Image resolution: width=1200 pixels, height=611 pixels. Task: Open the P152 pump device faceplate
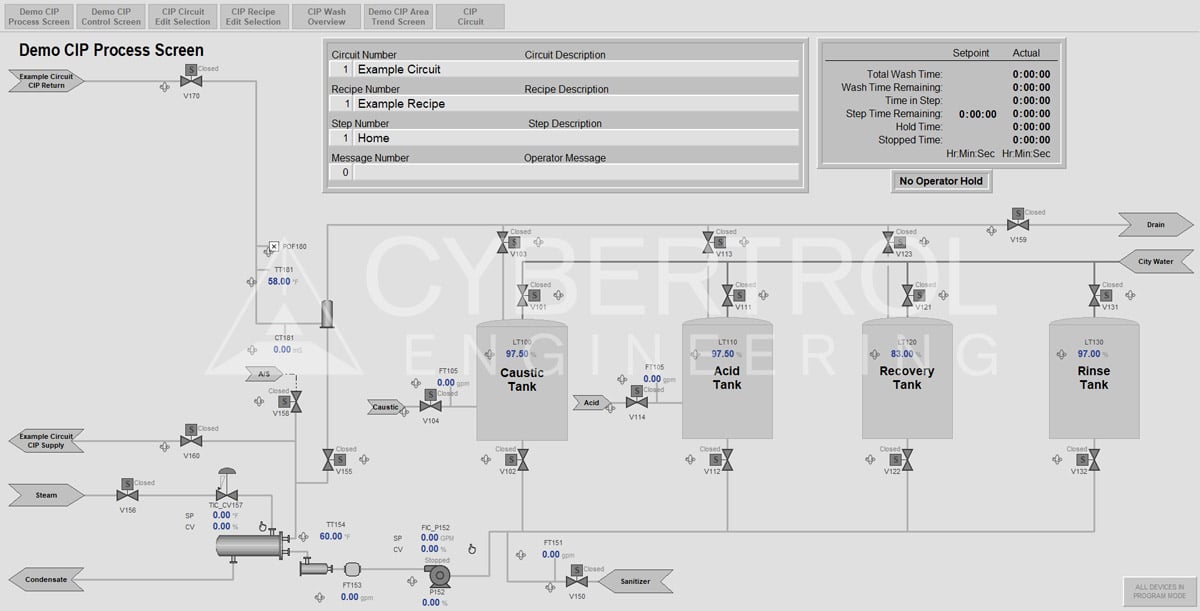(x=438, y=577)
